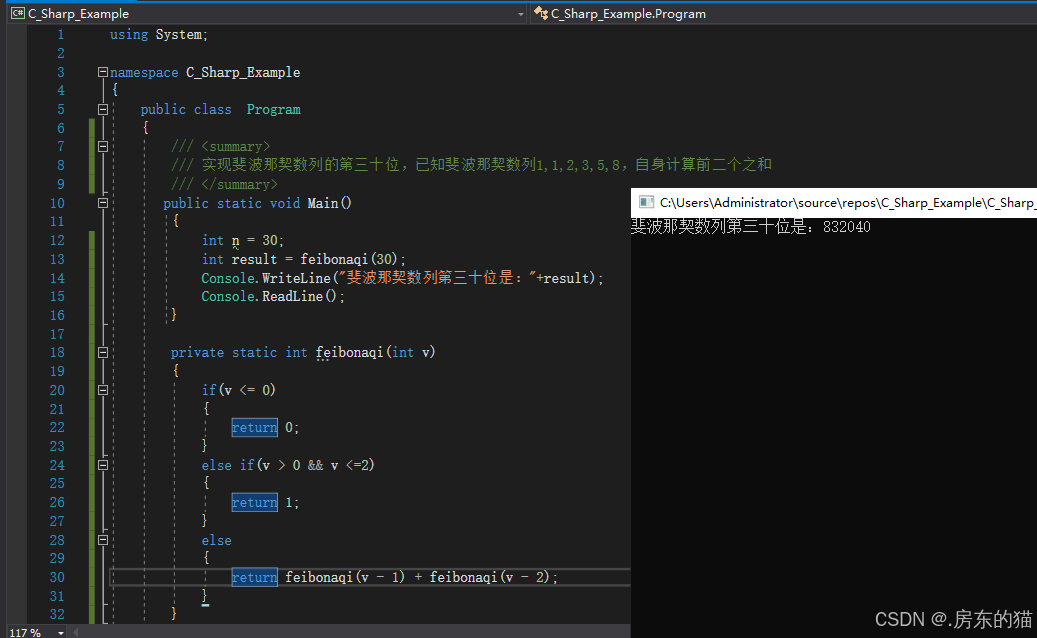
Task: Collapse the summary comment block
Action: [x=103, y=146]
